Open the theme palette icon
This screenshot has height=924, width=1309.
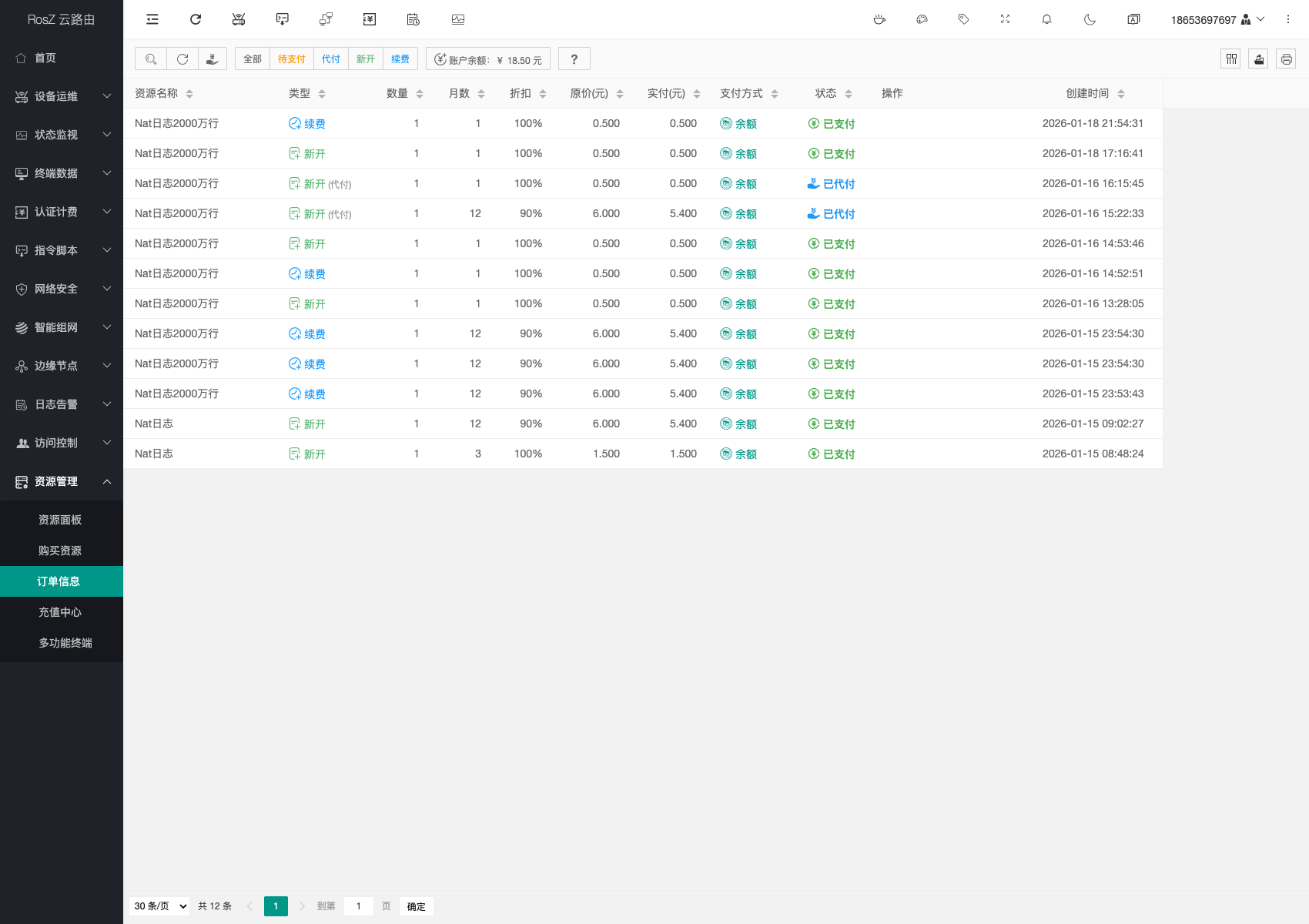click(x=922, y=19)
